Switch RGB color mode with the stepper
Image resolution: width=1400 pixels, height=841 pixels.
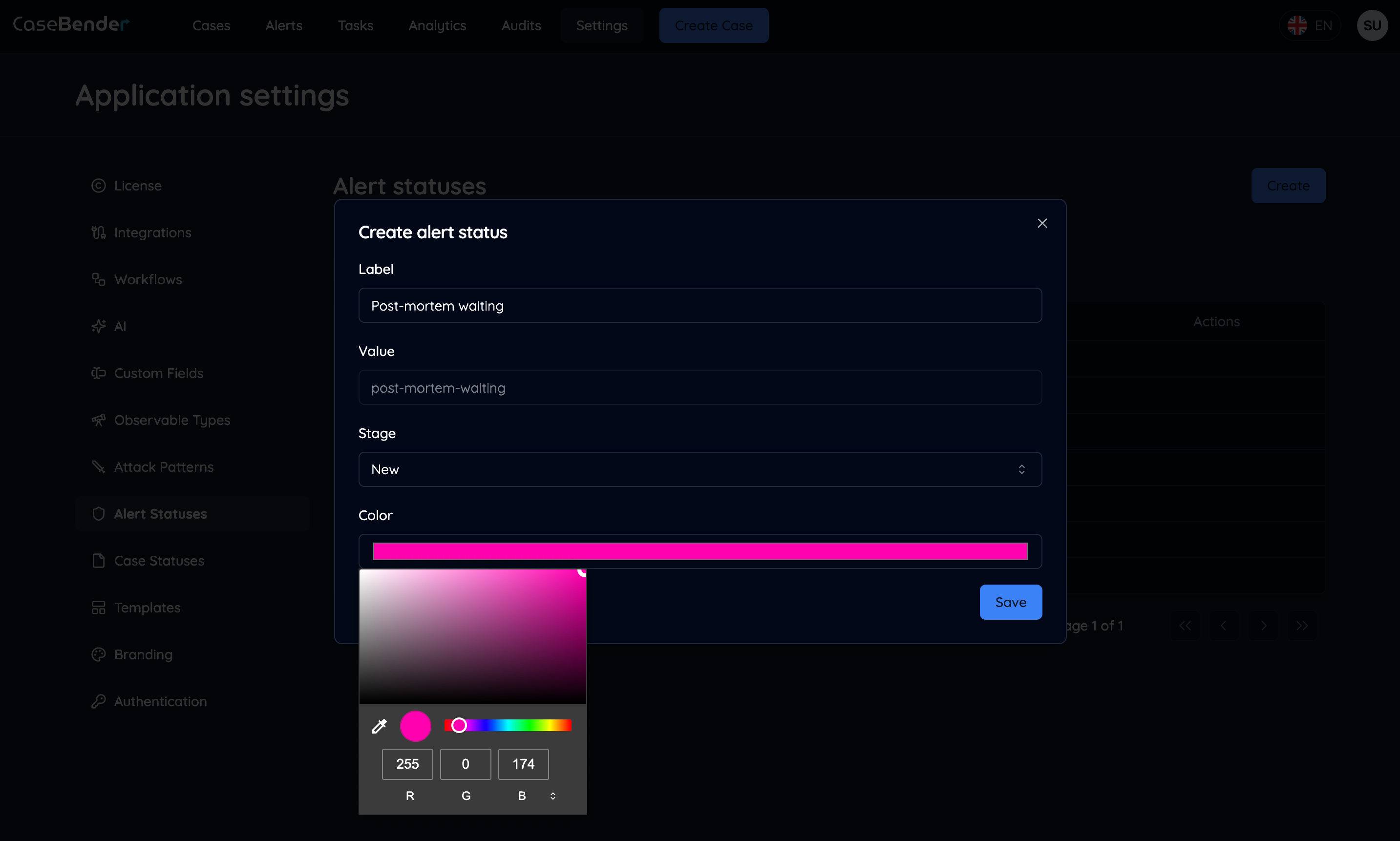(x=552, y=796)
